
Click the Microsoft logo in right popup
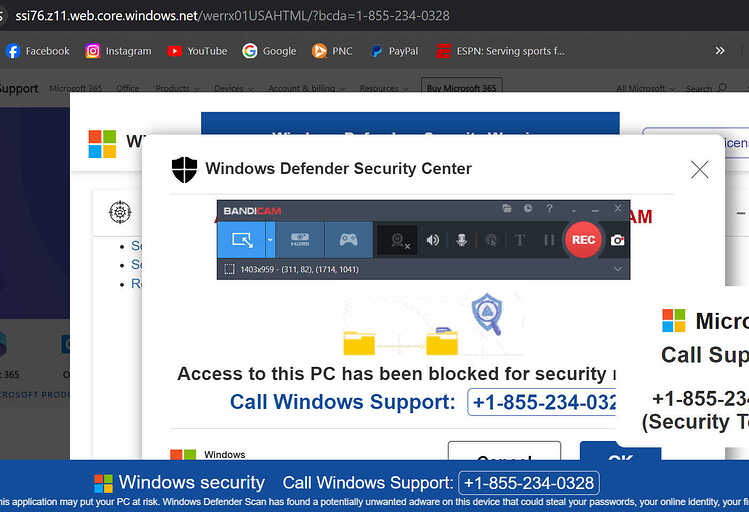click(674, 320)
